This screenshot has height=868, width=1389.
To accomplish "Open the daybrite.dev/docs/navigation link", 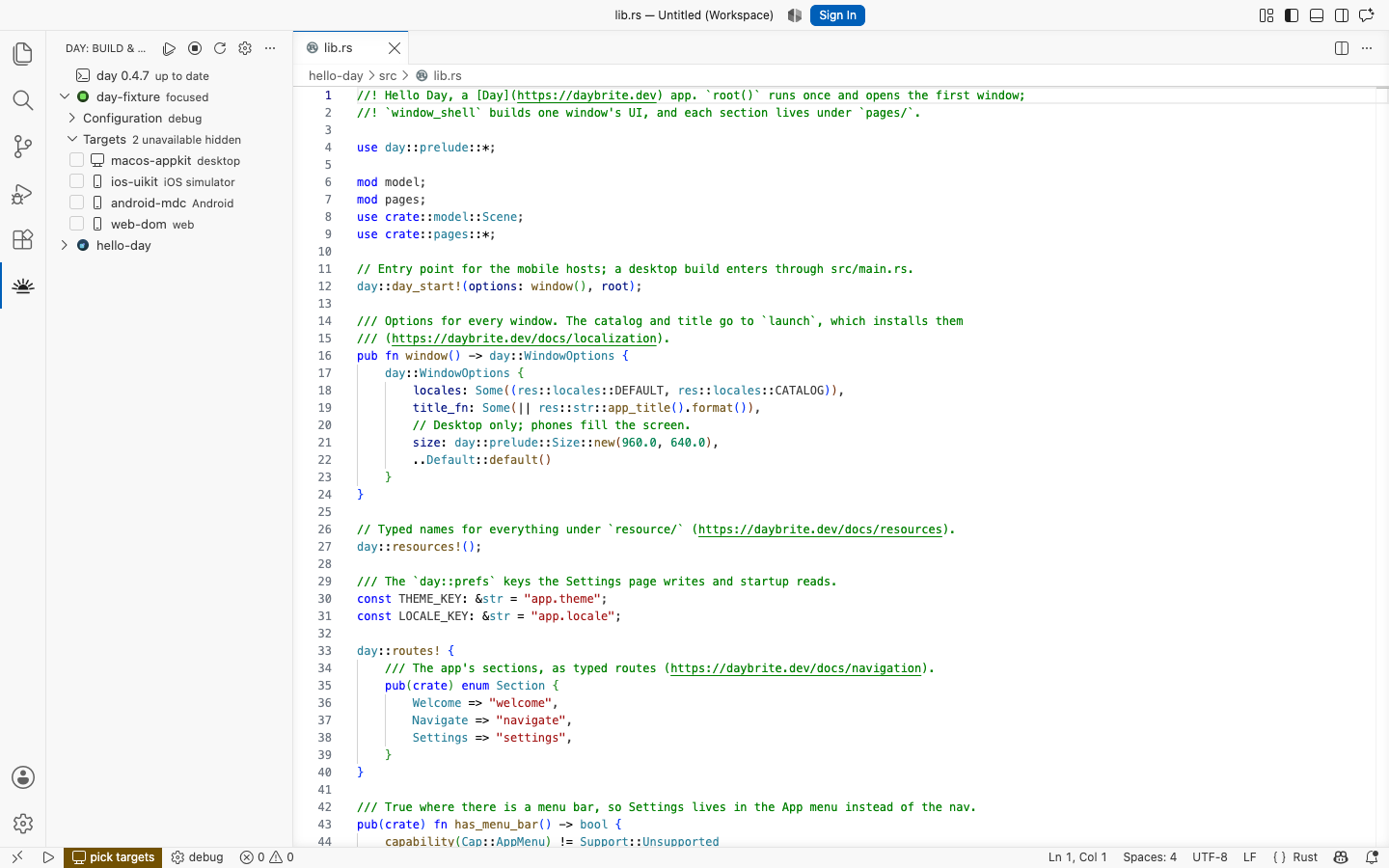I will click(x=796, y=668).
